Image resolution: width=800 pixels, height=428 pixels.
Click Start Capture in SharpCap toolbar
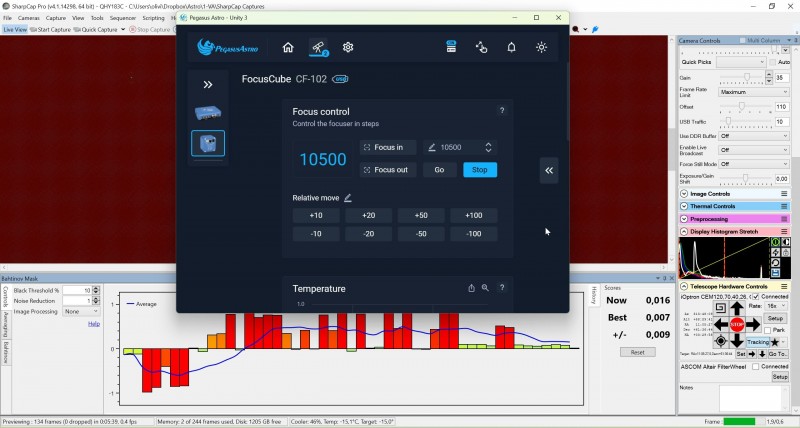point(51,30)
